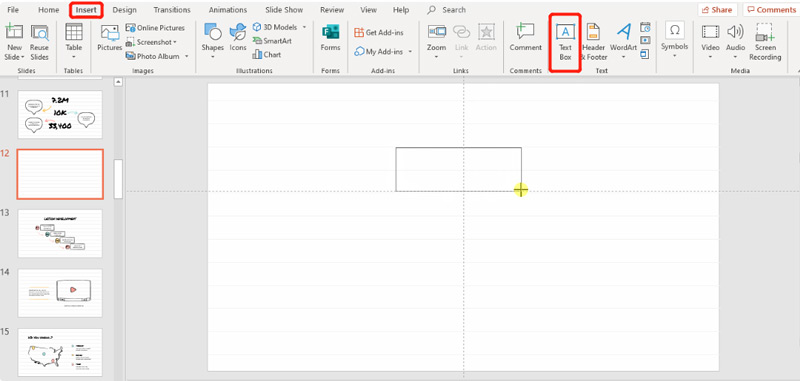Insert a Chart
This screenshot has height=381, width=800.
tap(266, 55)
